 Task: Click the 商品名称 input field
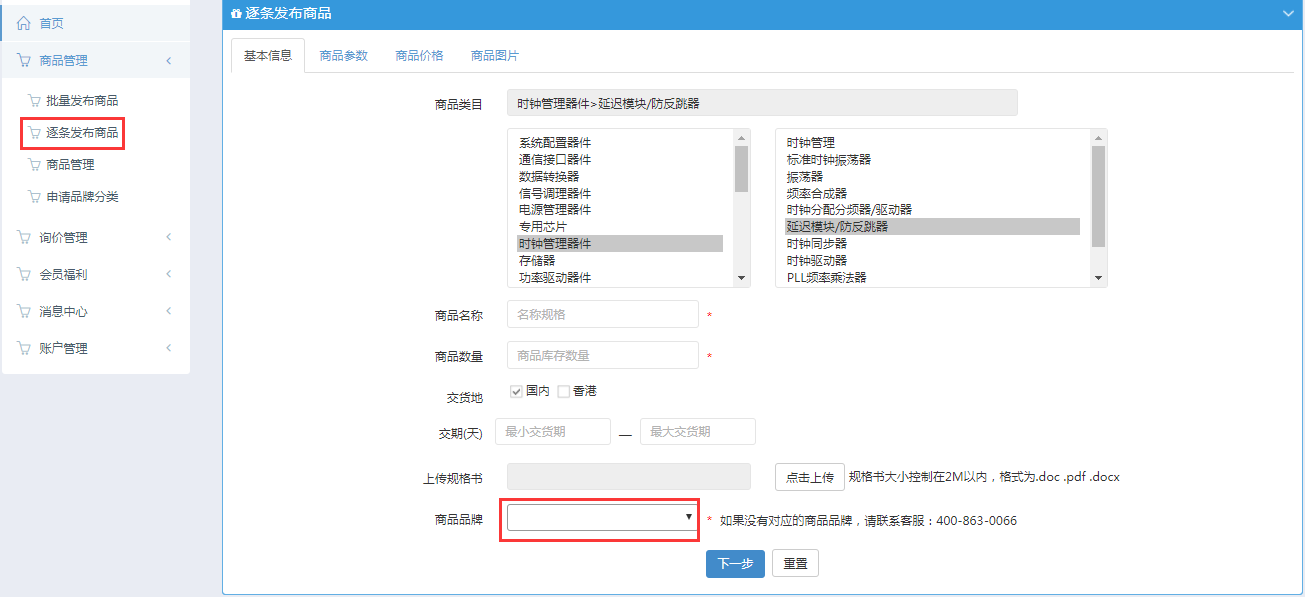pyautogui.click(x=602, y=315)
